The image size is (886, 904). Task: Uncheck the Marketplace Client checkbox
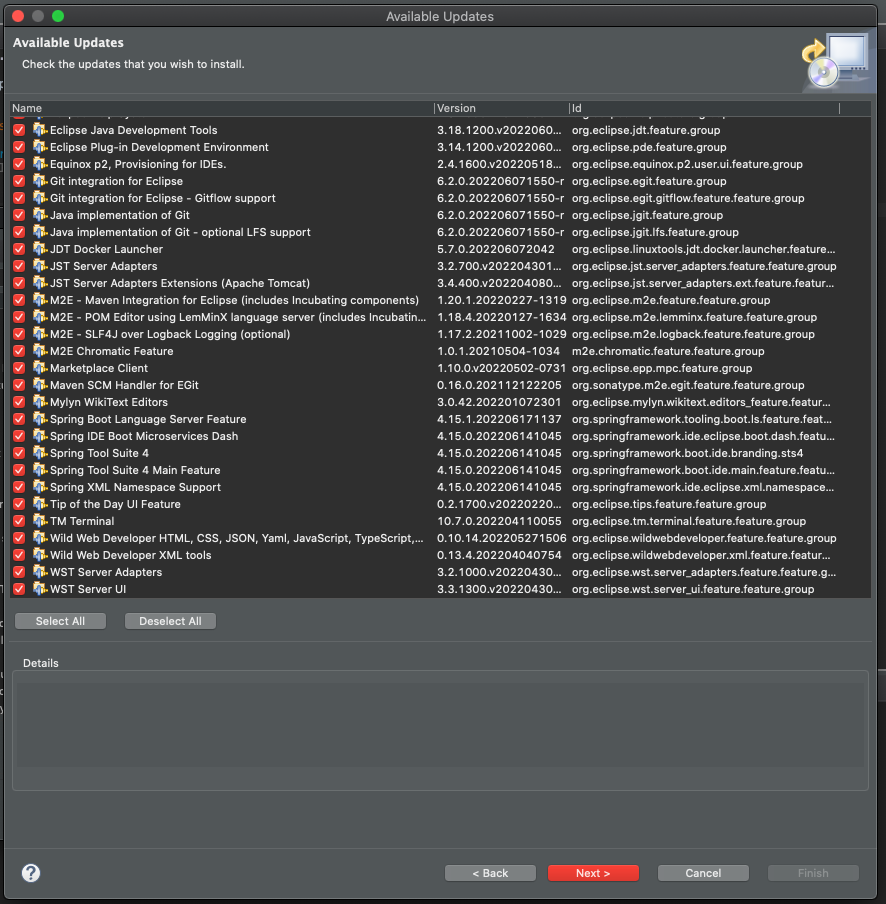(19, 368)
